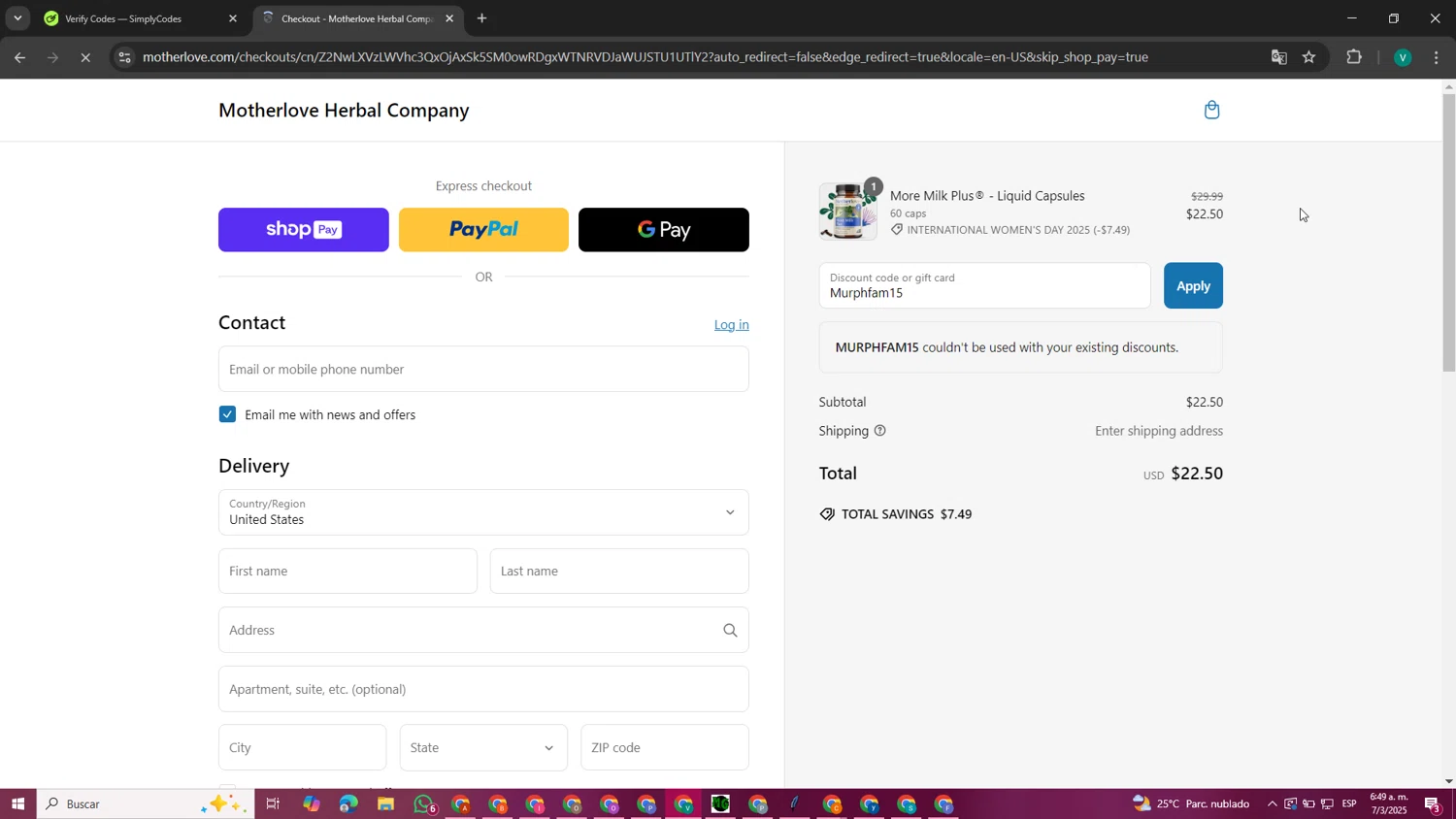Click the Last name field

pyautogui.click(x=619, y=572)
